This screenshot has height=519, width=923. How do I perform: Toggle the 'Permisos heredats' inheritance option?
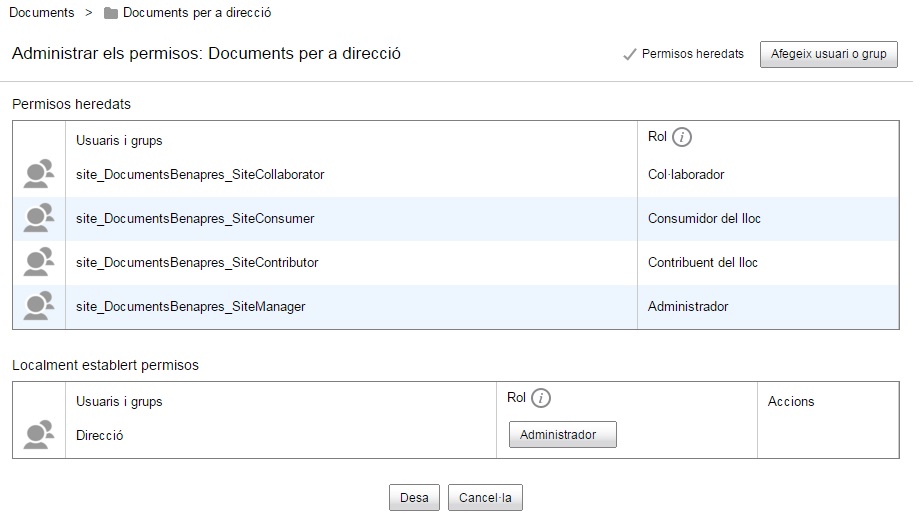click(x=683, y=54)
